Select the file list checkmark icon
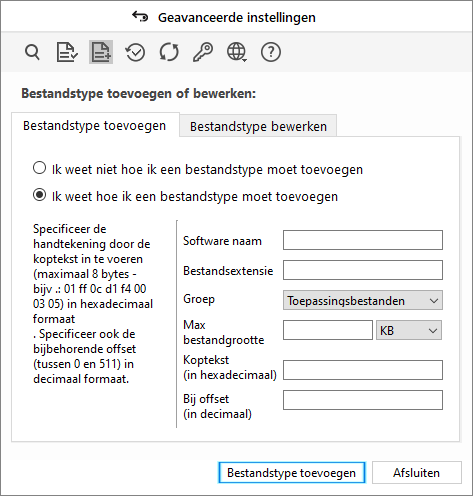 click(x=67, y=52)
